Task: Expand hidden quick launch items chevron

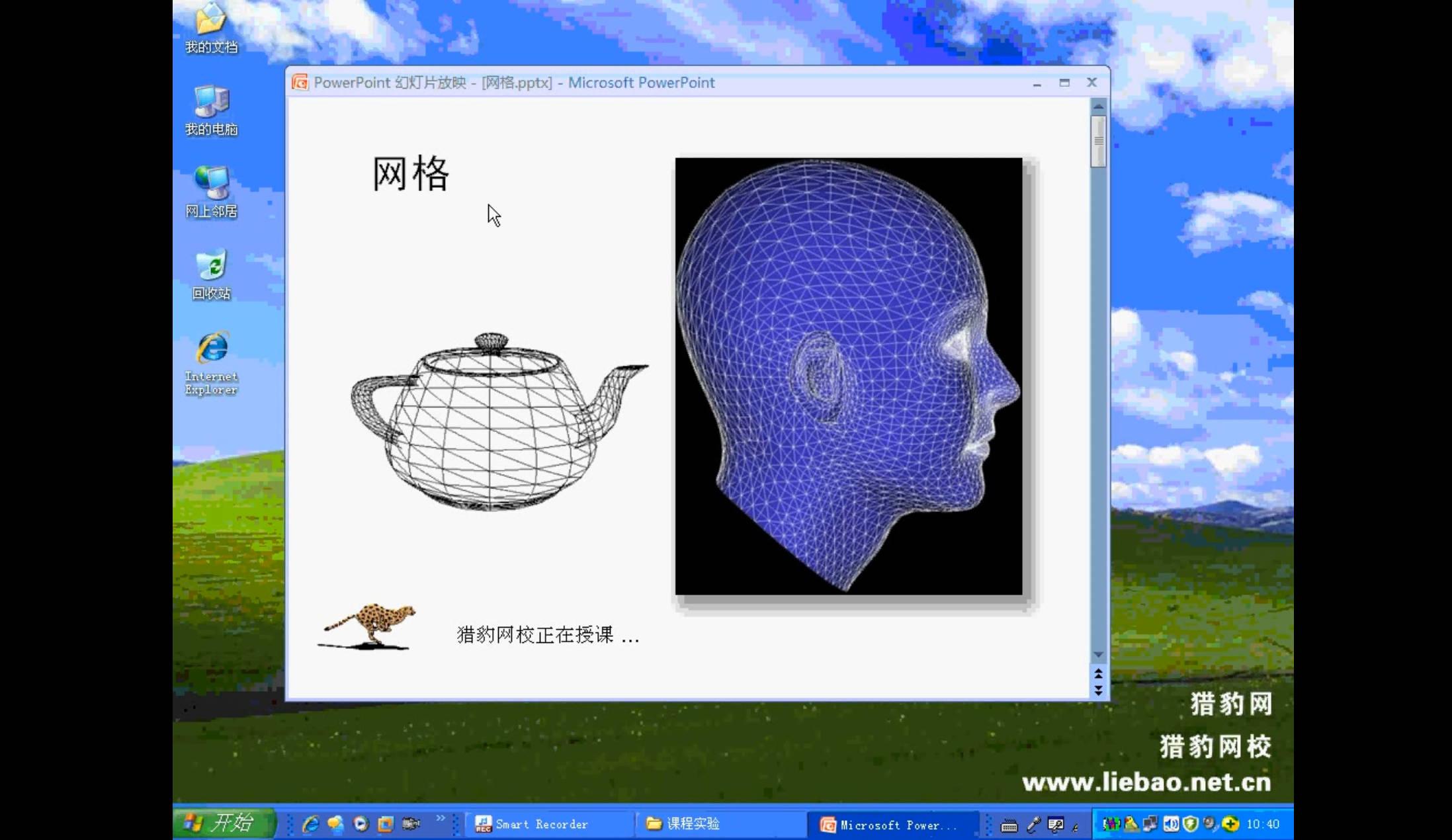Action: click(441, 819)
